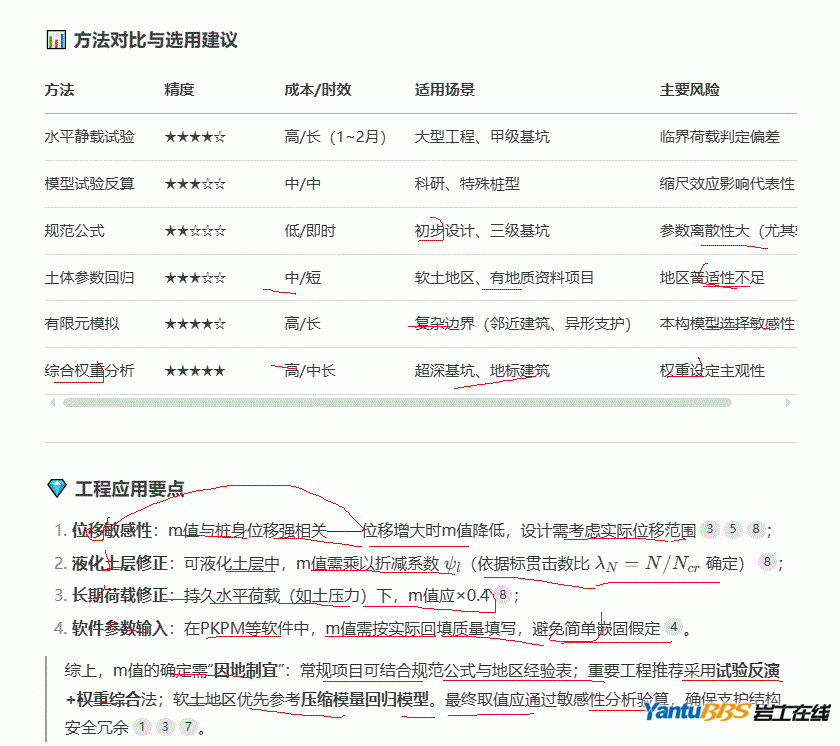Viewport: 840px width, 746px height.
Task: Click the diamond icon beside 工程应用要点
Action: coord(56,489)
